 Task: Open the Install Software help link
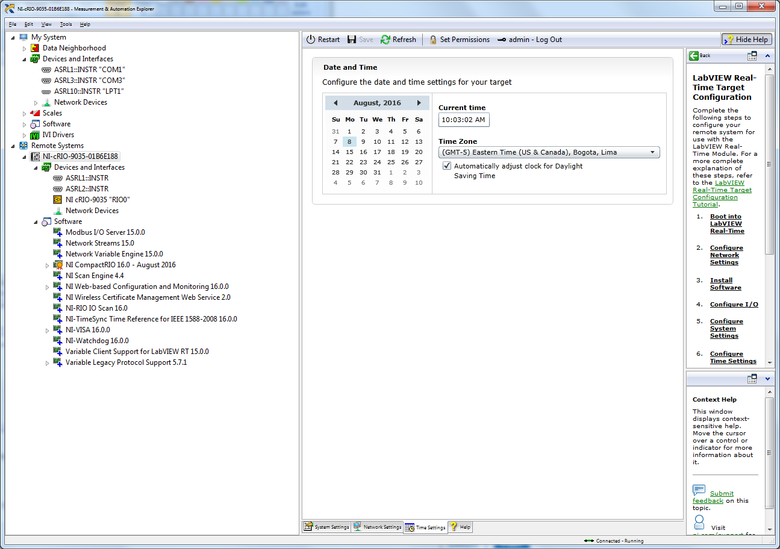(725, 284)
